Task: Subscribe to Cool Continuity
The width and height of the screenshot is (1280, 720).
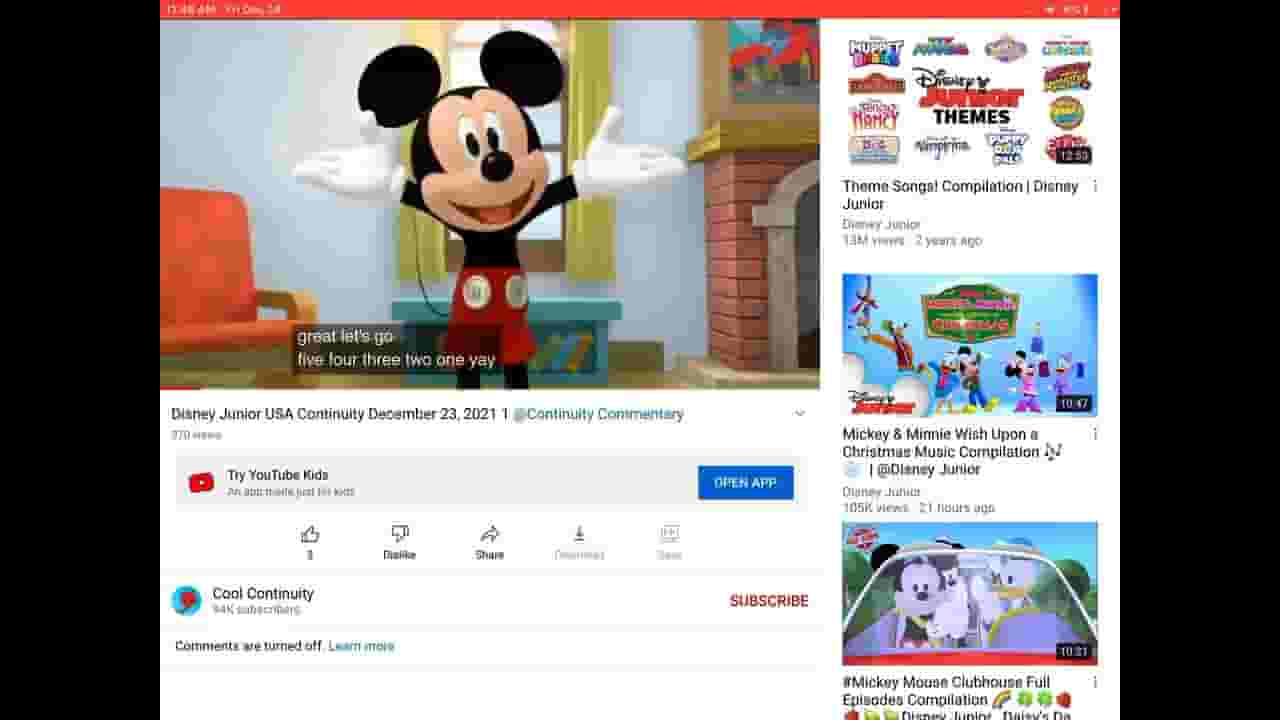Action: 769,601
